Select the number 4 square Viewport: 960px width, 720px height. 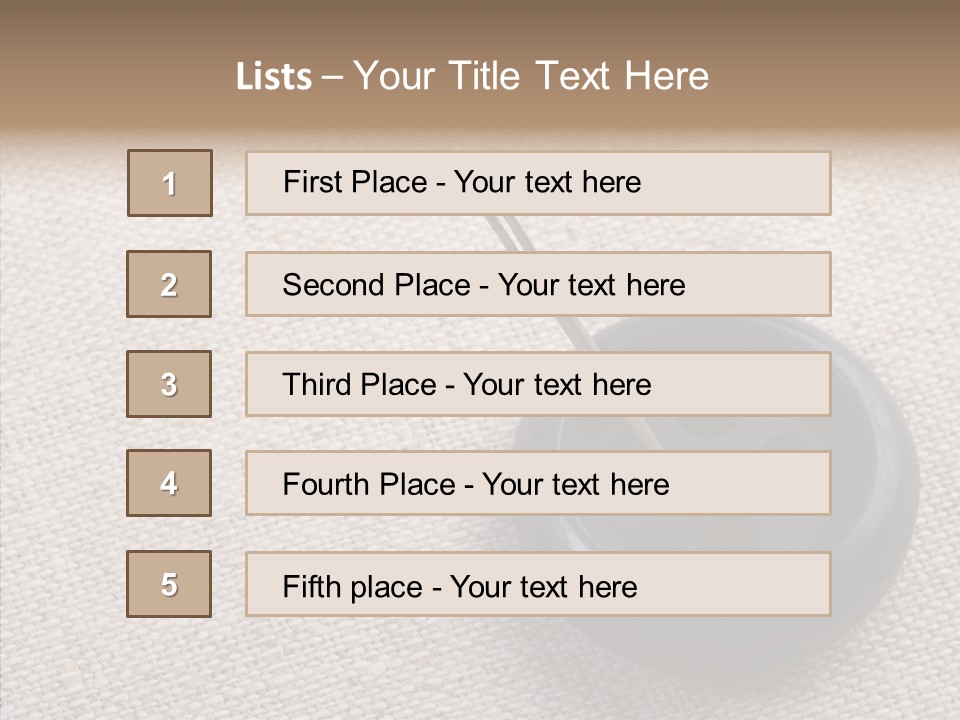click(169, 483)
